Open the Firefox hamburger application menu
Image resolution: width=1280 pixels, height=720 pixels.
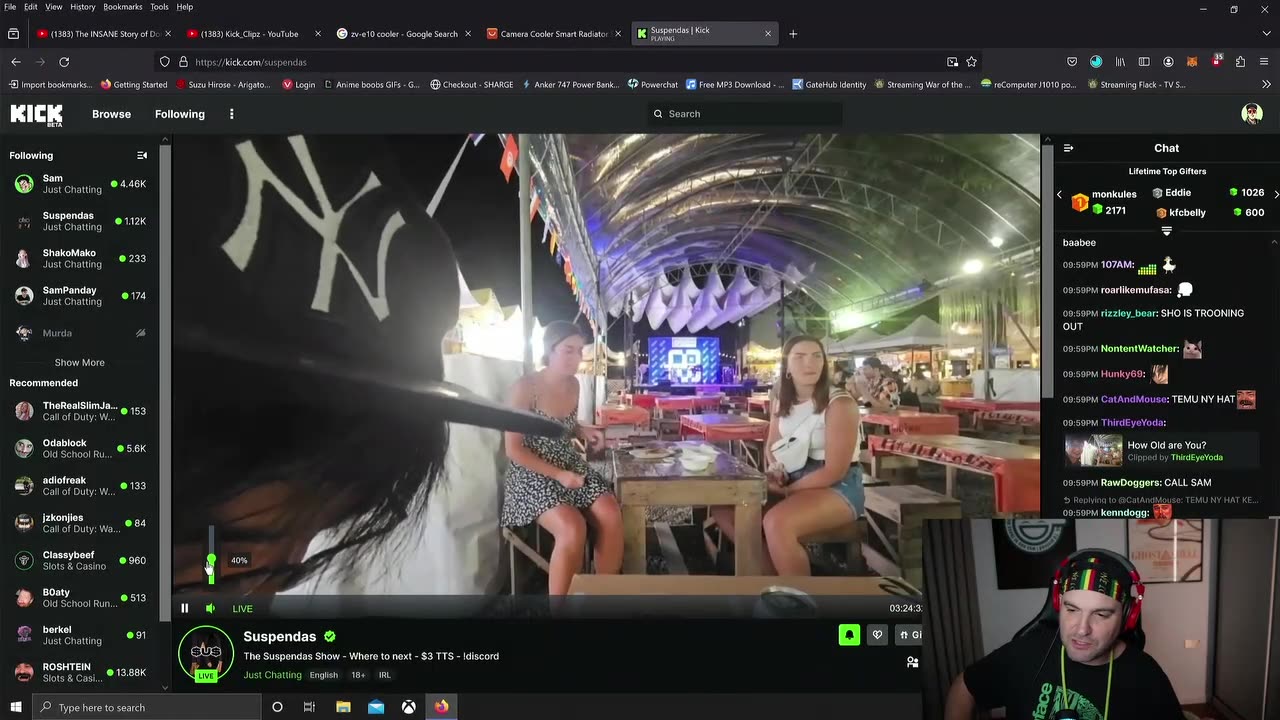pos(1263,62)
